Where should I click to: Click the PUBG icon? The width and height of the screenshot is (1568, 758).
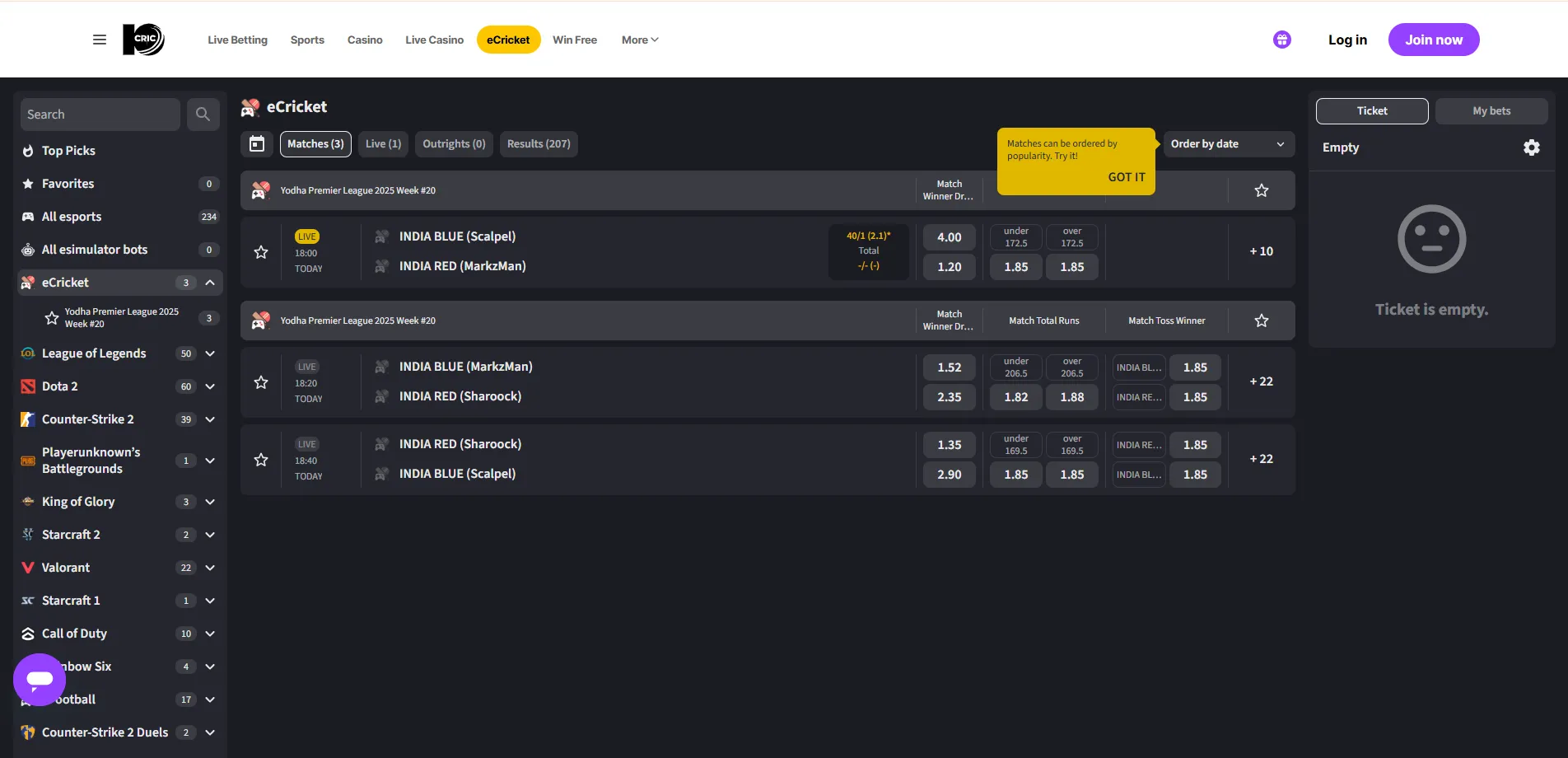(28, 461)
